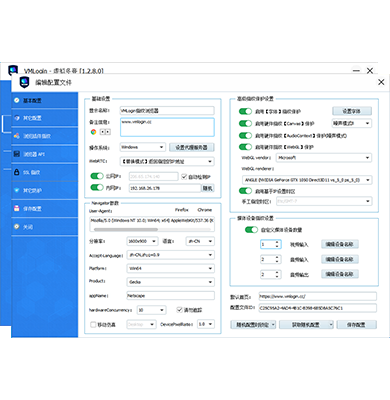Click the 关闭 sidebar icon
This screenshot has width=390, height=400.
pyautogui.click(x=17, y=227)
